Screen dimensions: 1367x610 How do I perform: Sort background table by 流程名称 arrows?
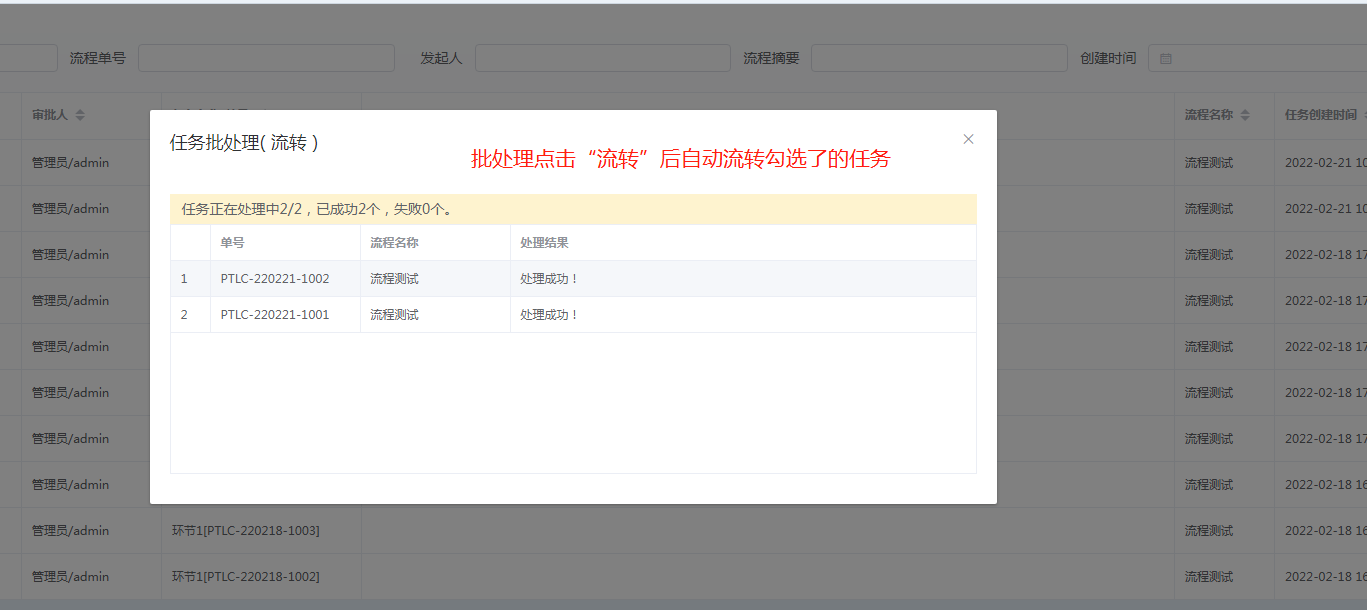(x=1245, y=116)
